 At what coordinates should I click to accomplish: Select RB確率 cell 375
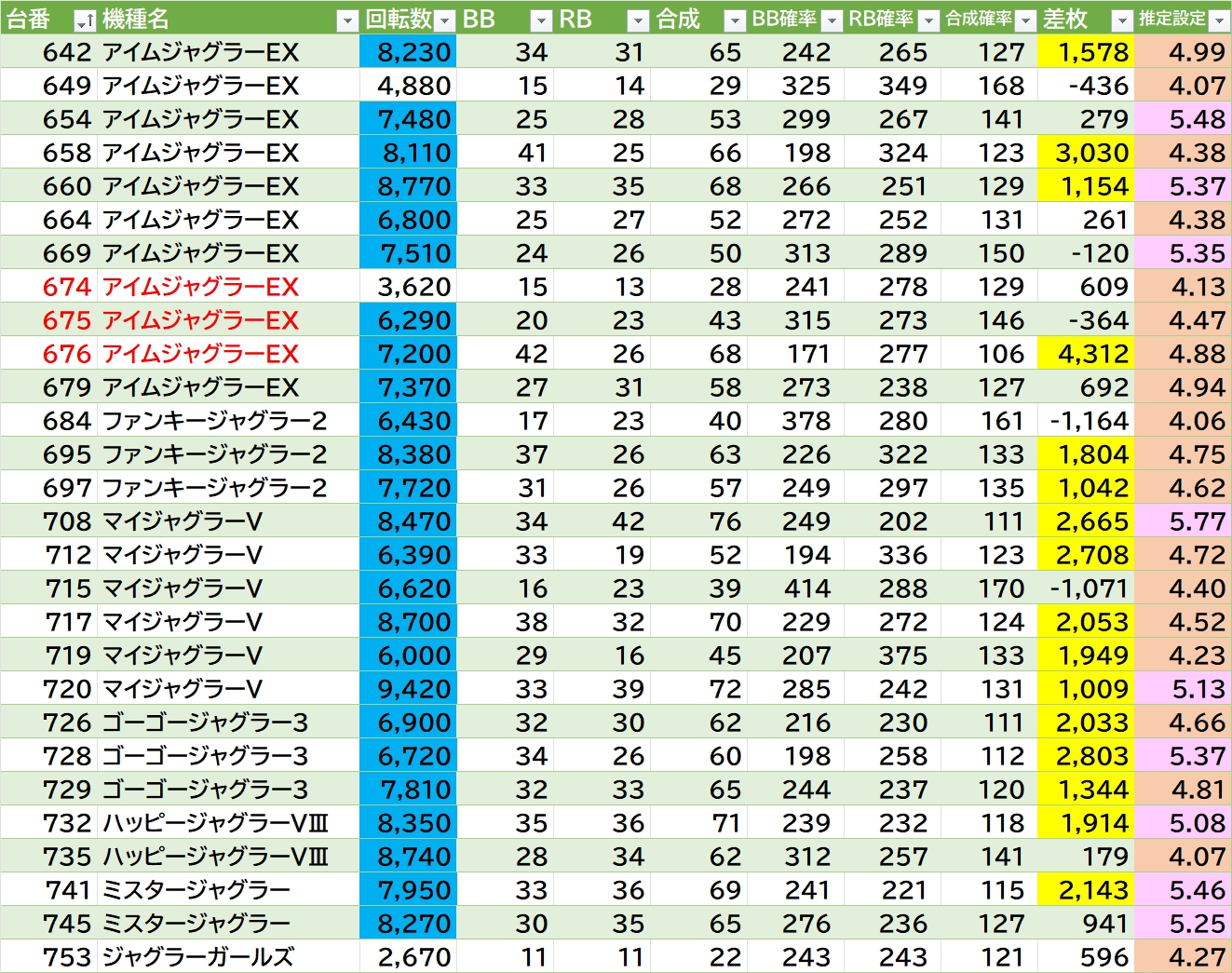[892, 655]
